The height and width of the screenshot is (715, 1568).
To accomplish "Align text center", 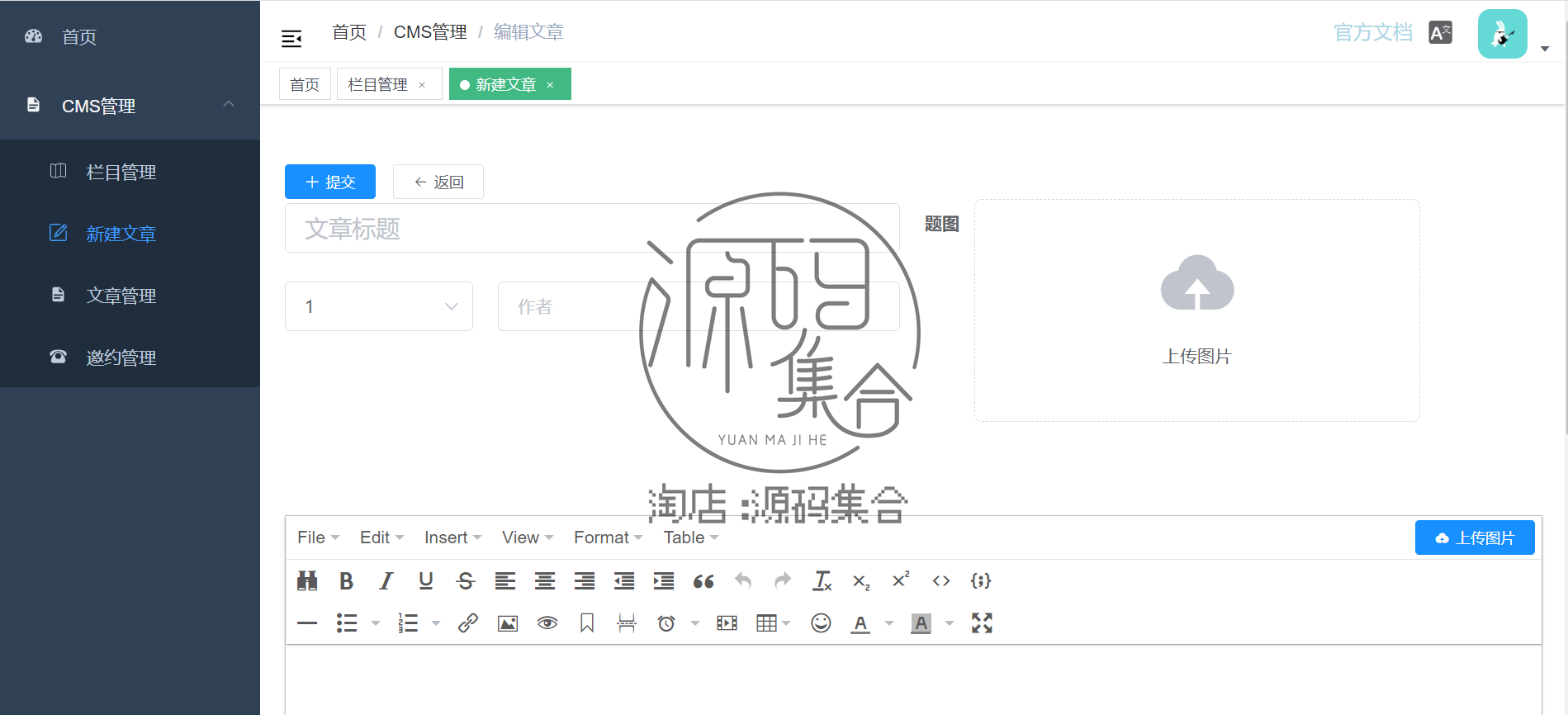I will [545, 581].
